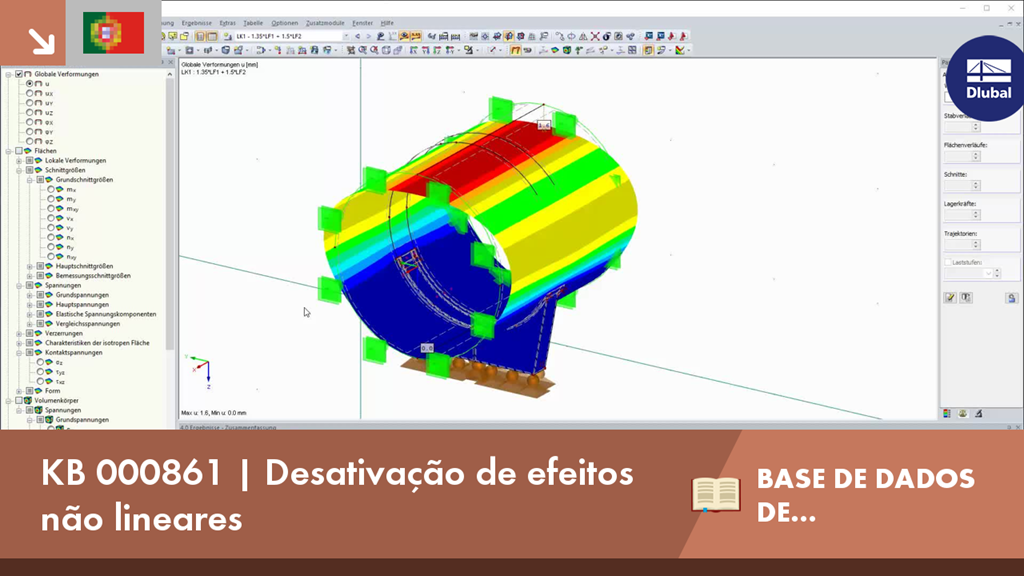This screenshot has height=576, width=1024.
Task: Expand Verzerrungen tree node
Action: (x=19, y=333)
